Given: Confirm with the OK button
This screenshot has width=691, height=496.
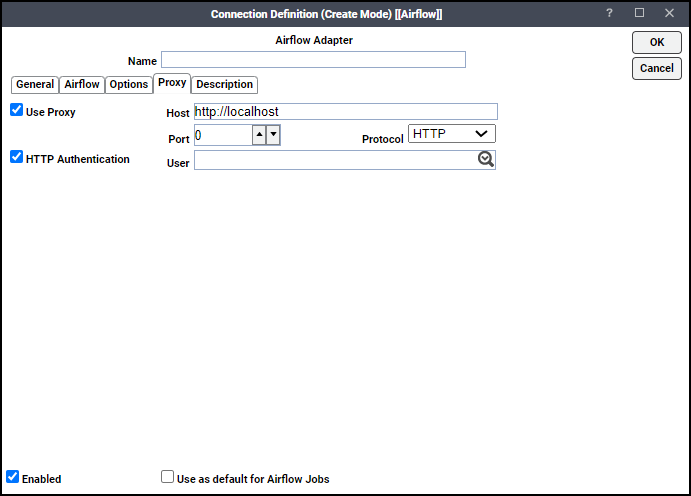Looking at the screenshot, I should [657, 42].
